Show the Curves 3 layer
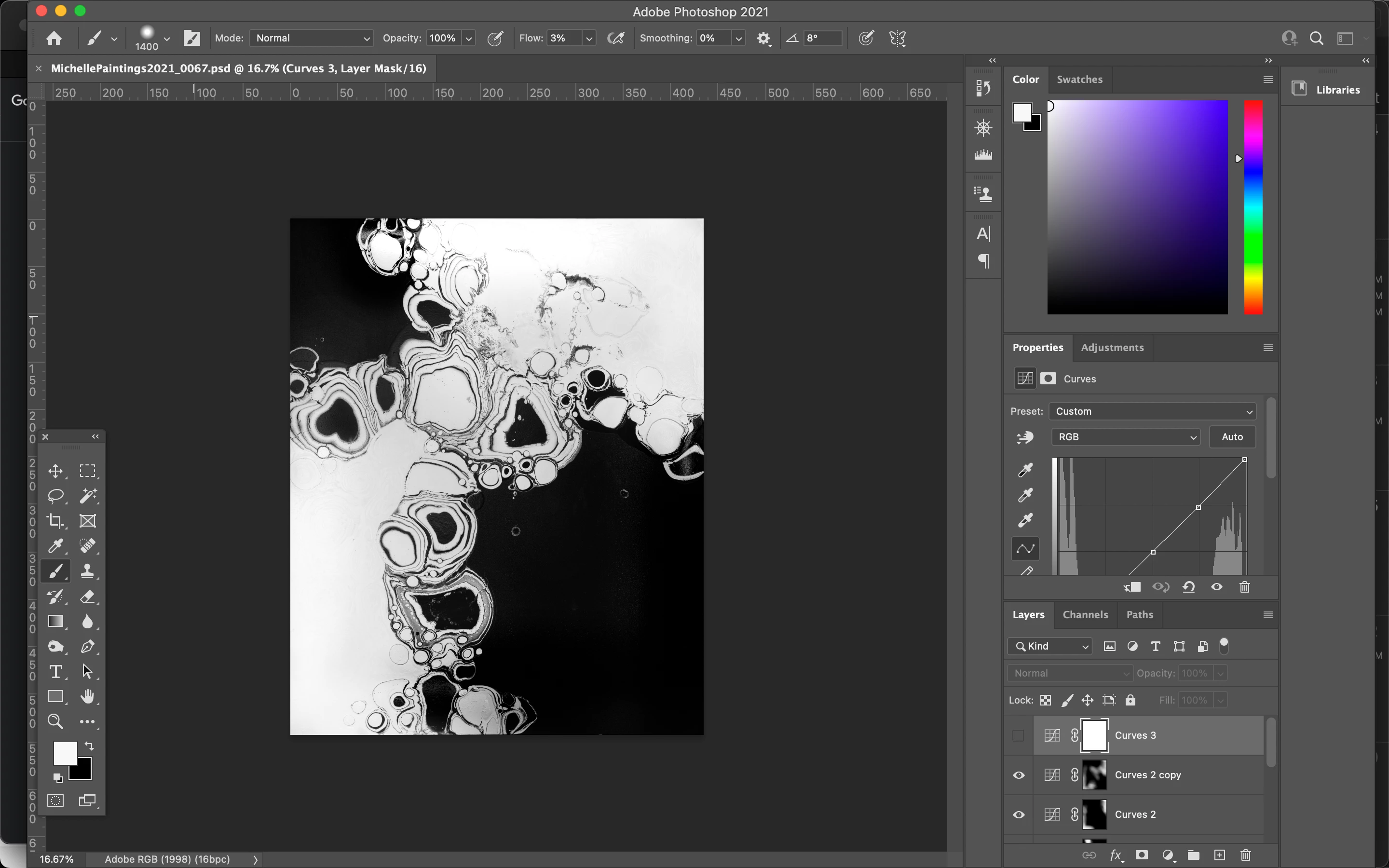The image size is (1389, 868). click(1018, 735)
